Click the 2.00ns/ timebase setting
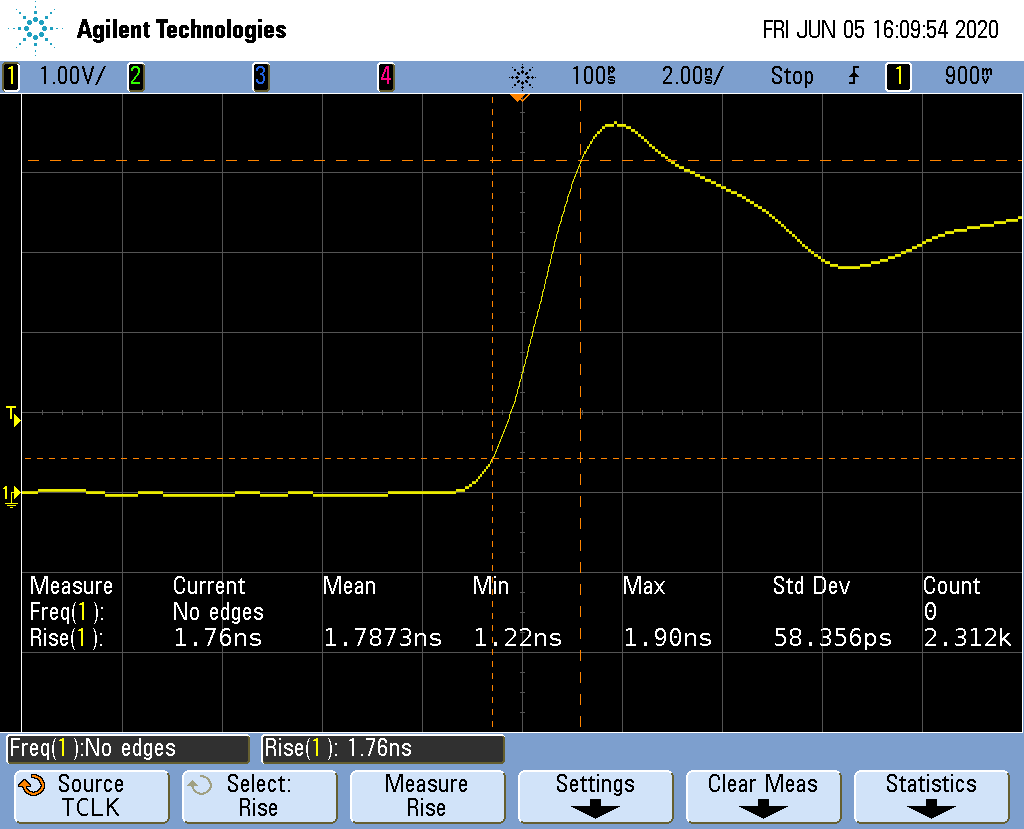This screenshot has height=829, width=1024. 692,77
